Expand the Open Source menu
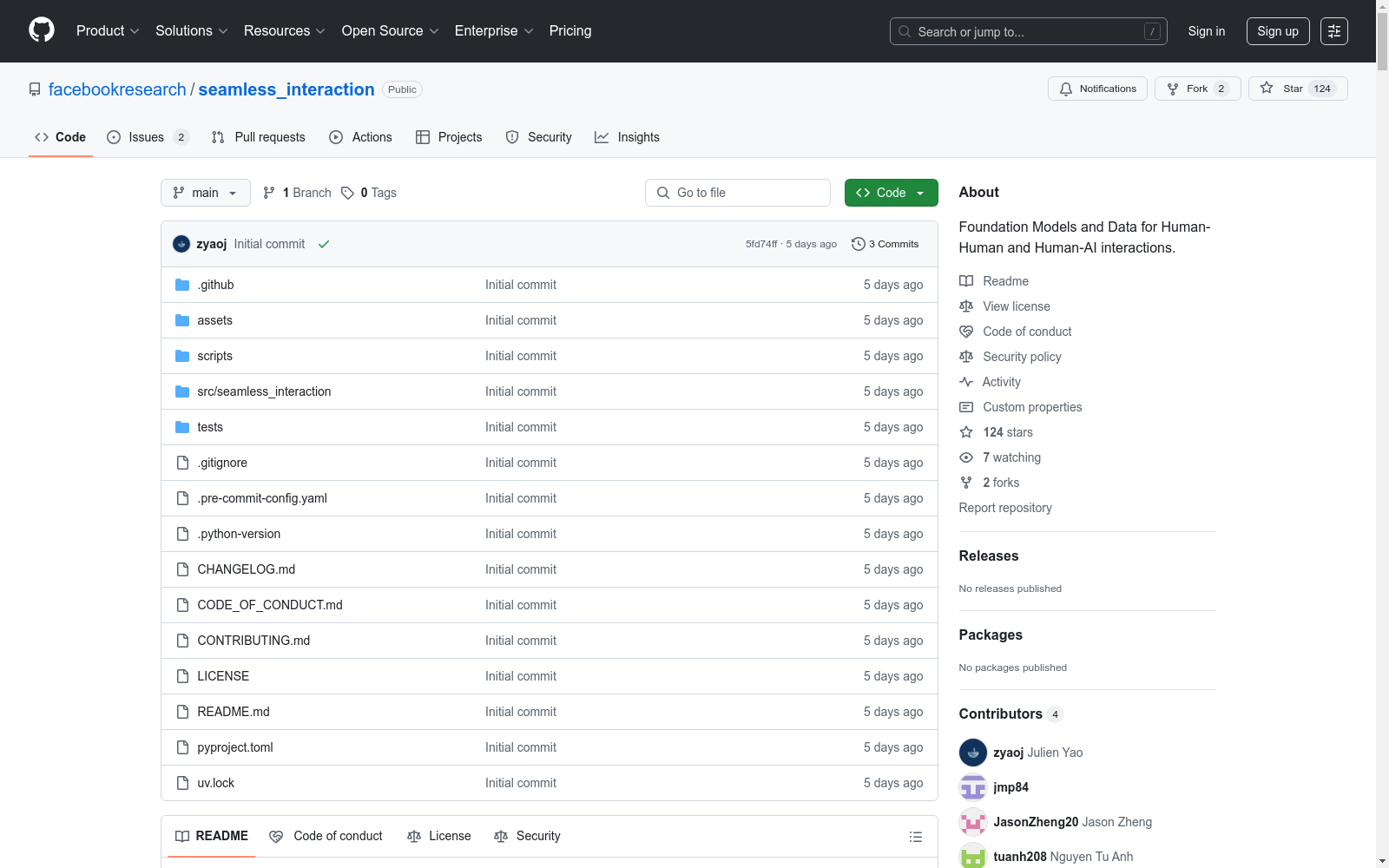 [x=390, y=31]
